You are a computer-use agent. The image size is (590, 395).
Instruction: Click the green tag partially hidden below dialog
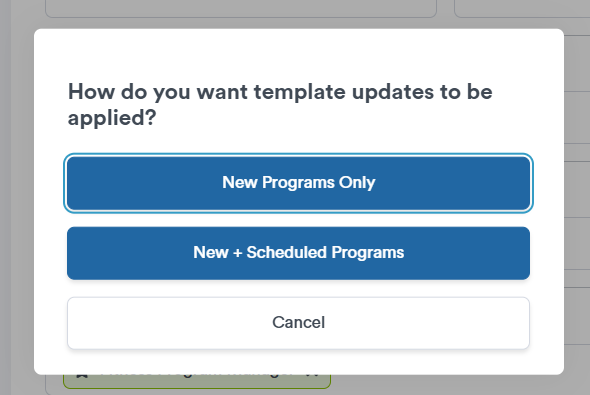tap(197, 381)
